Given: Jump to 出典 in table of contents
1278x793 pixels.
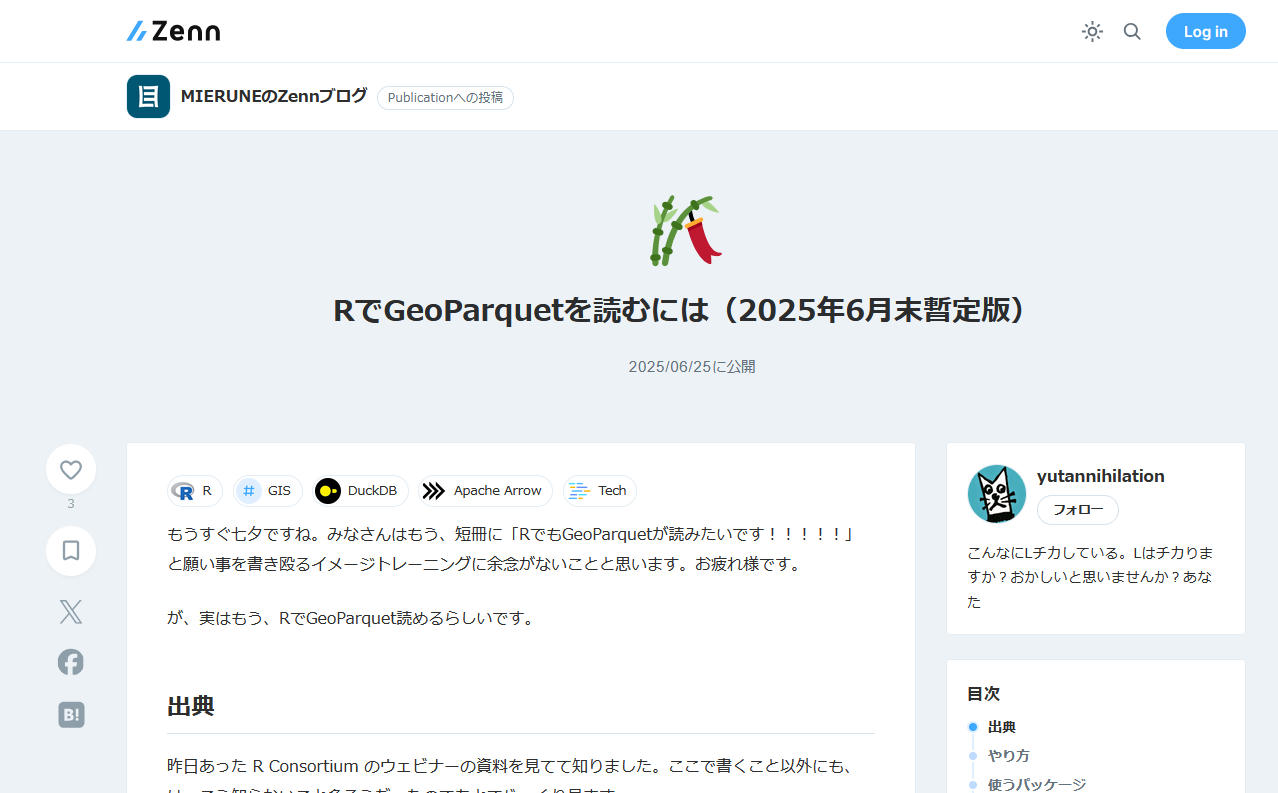Looking at the screenshot, I should coord(1001,727).
